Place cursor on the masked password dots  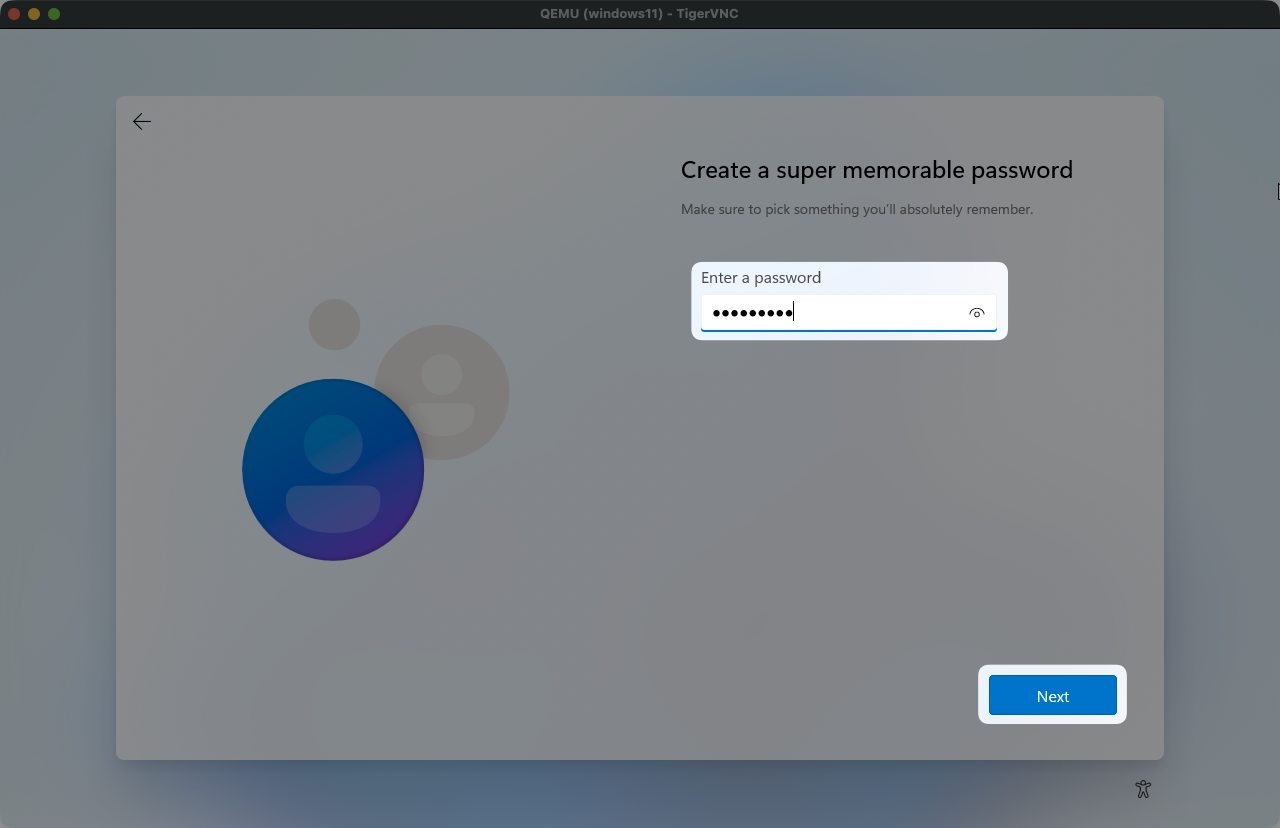click(751, 313)
